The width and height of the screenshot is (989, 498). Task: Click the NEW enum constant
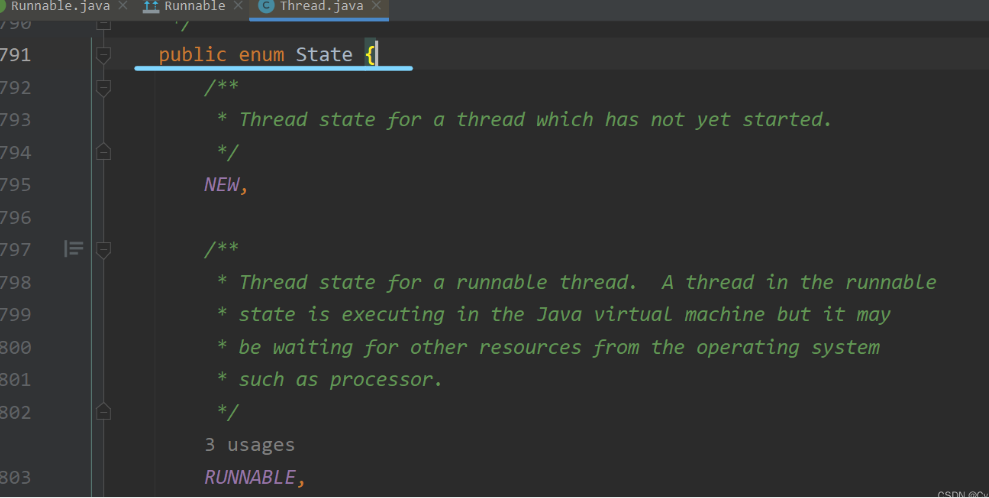click(x=223, y=185)
